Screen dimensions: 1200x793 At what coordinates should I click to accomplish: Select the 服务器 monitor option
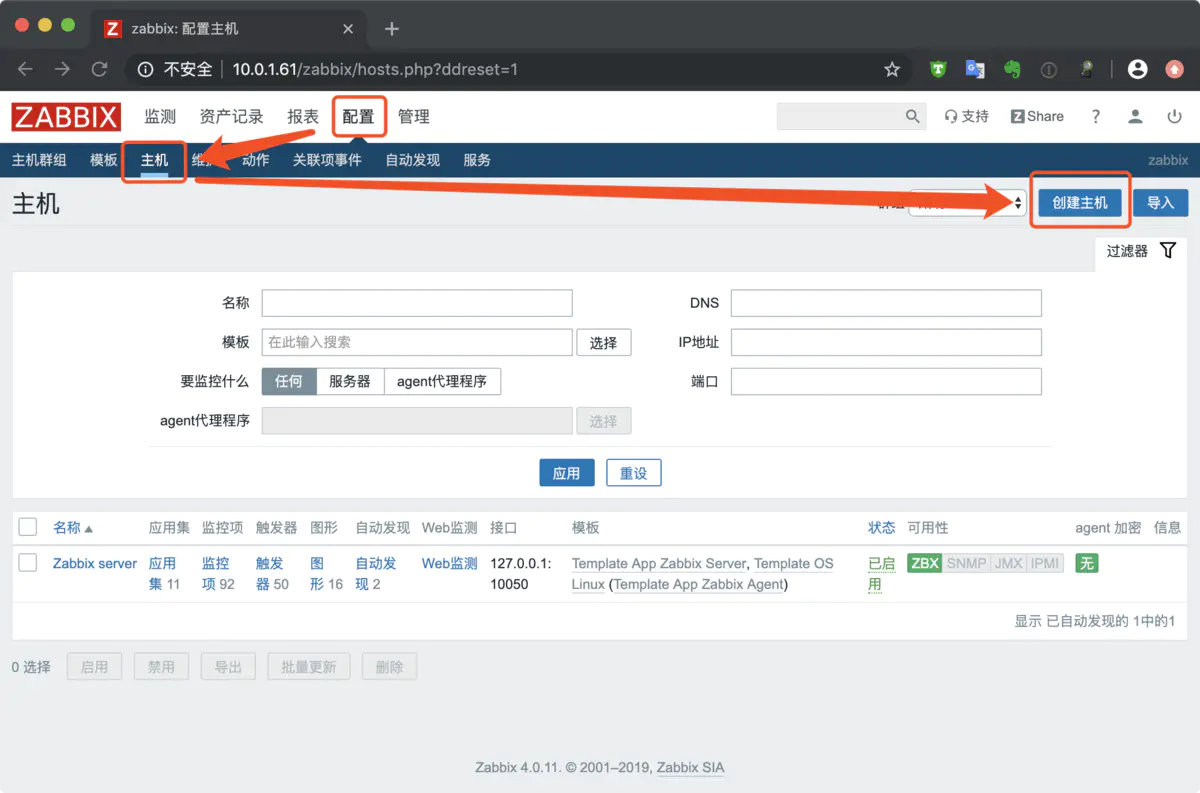click(350, 381)
